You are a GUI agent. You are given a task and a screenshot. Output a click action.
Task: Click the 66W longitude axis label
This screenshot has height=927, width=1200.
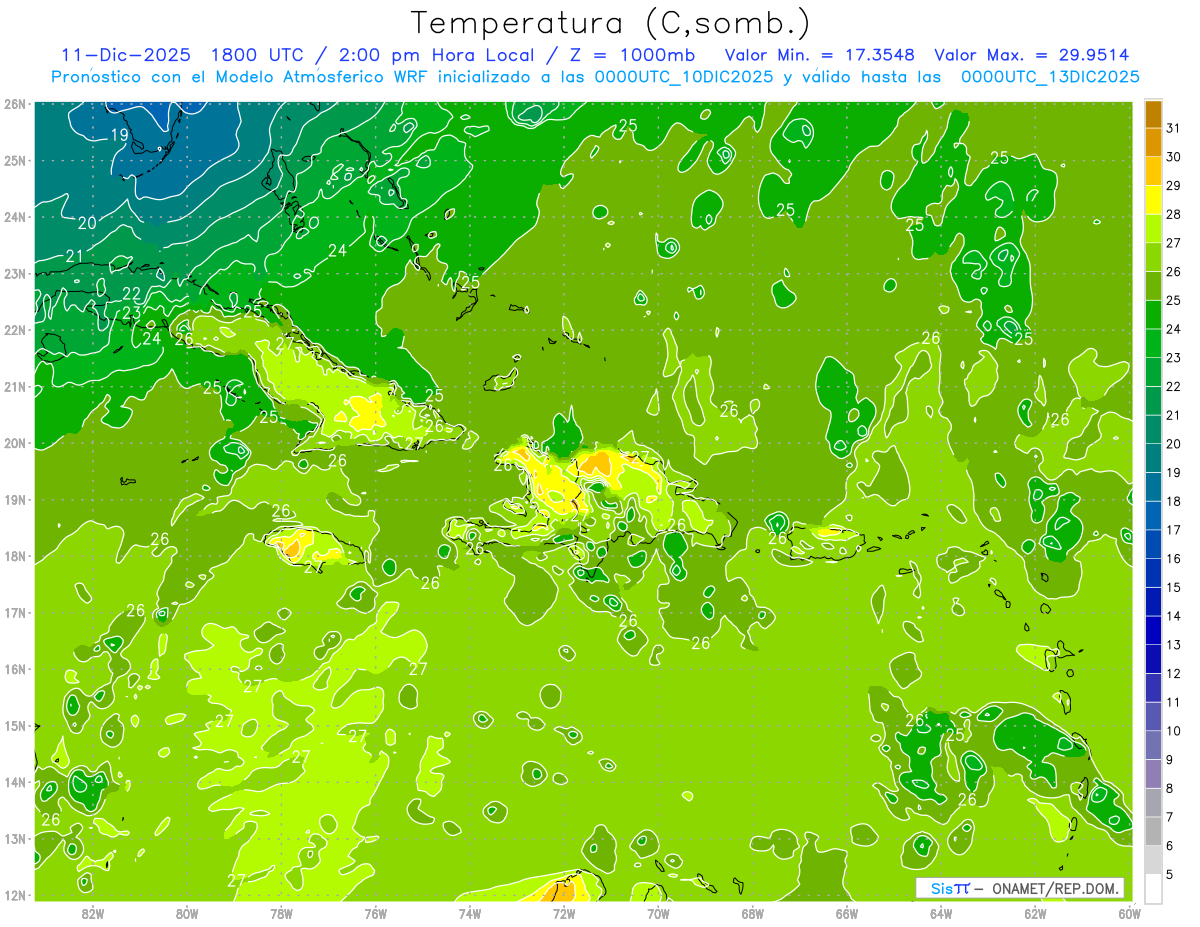click(x=846, y=913)
